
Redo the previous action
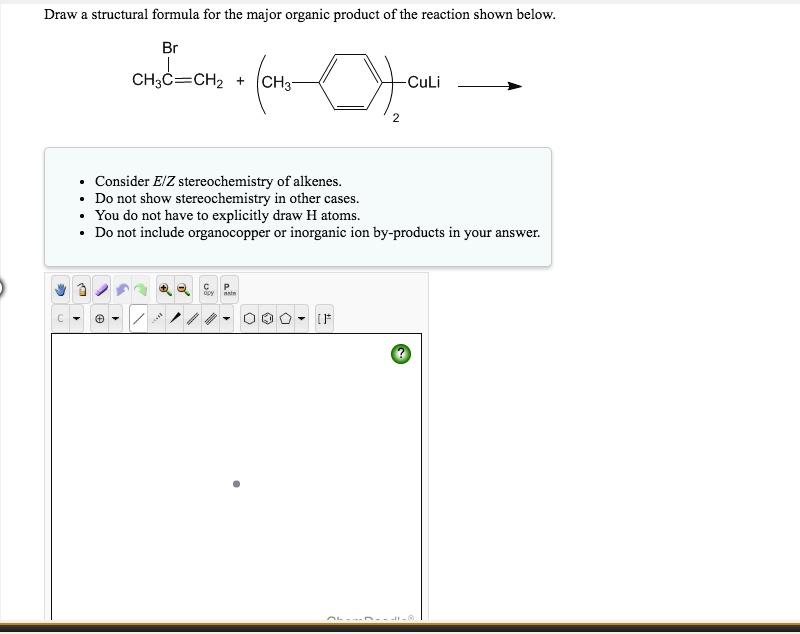point(142,291)
